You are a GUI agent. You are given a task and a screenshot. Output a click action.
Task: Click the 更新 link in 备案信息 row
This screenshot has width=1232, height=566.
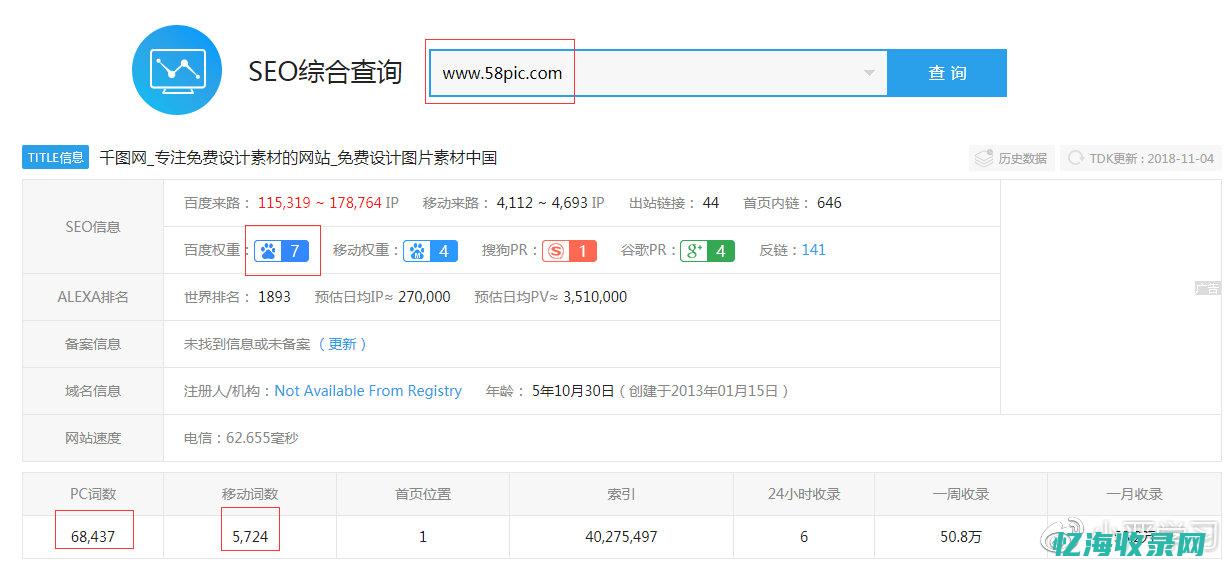point(342,344)
